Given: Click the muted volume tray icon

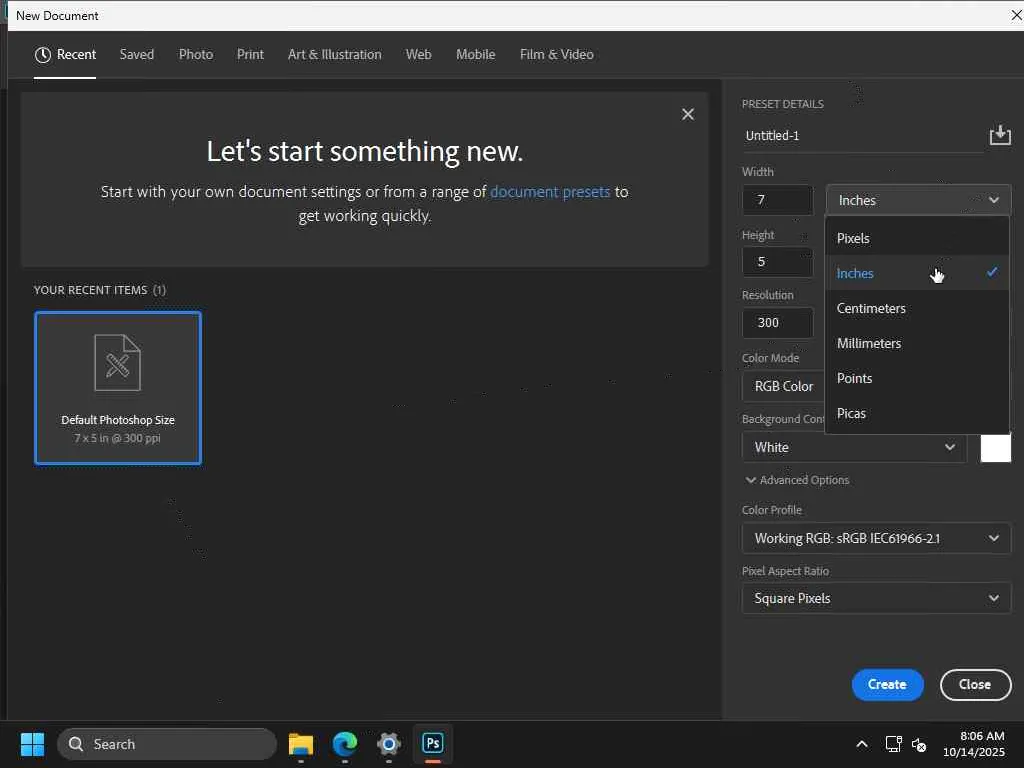Looking at the screenshot, I should (x=919, y=744).
